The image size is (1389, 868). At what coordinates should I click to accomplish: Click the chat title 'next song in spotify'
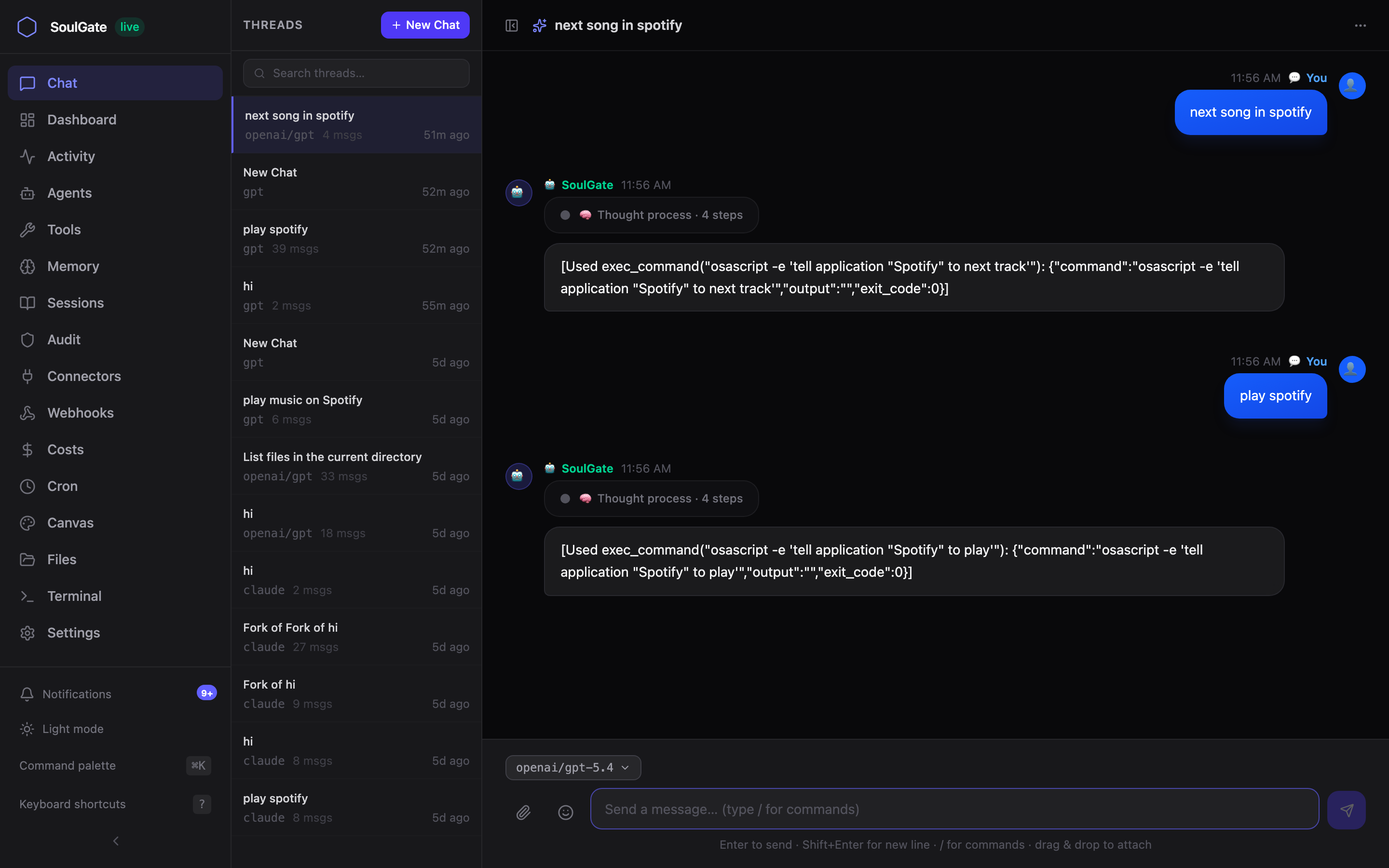pyautogui.click(x=618, y=26)
